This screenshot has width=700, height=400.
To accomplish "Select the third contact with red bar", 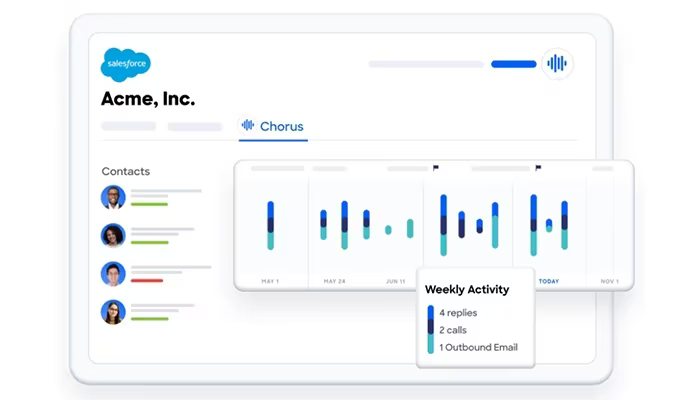I will pyautogui.click(x=113, y=274).
